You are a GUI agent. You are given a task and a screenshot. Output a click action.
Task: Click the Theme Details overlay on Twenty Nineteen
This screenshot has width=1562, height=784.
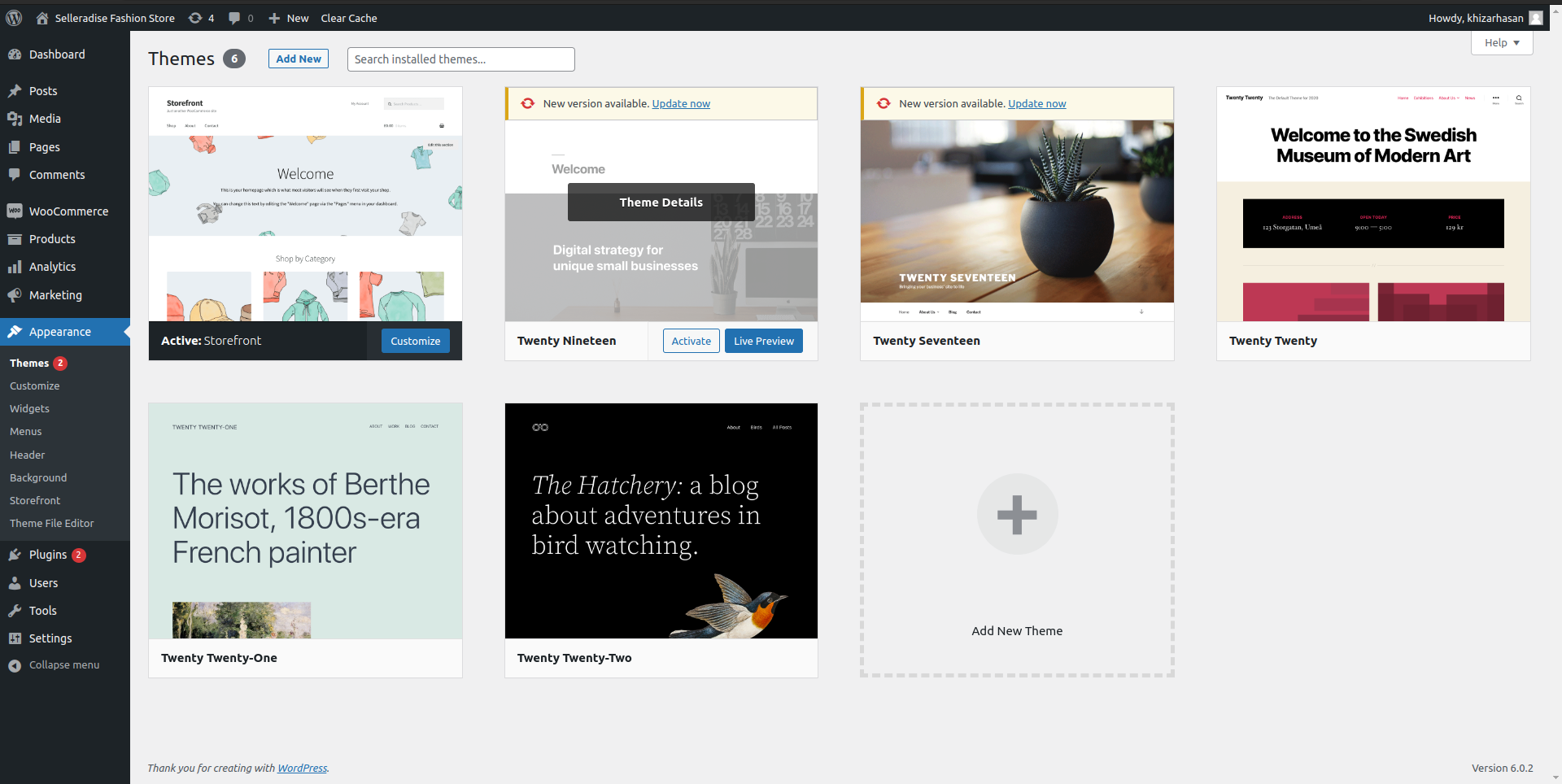pos(661,202)
